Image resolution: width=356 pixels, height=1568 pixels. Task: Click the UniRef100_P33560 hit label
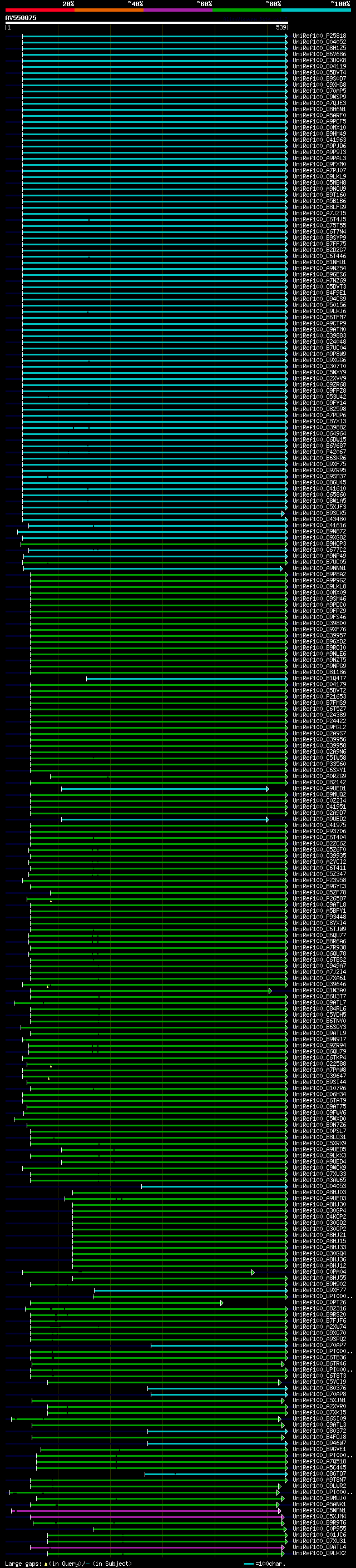coord(319,764)
